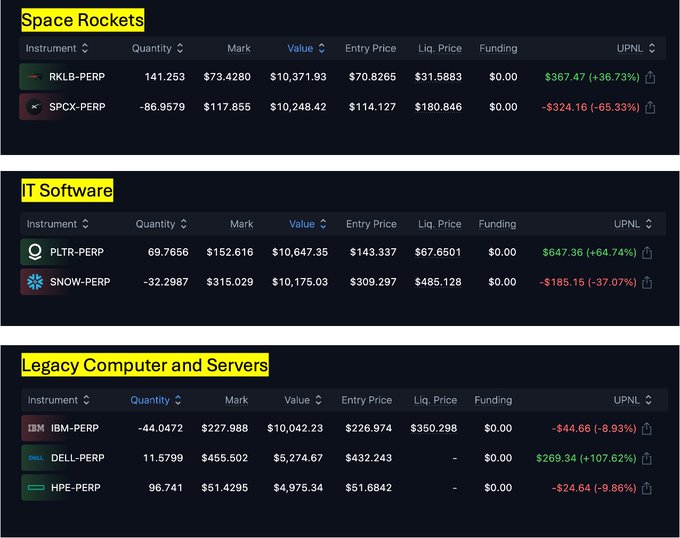Sort Space Rockets table by Instrument
The height and width of the screenshot is (538, 680).
coord(57,48)
